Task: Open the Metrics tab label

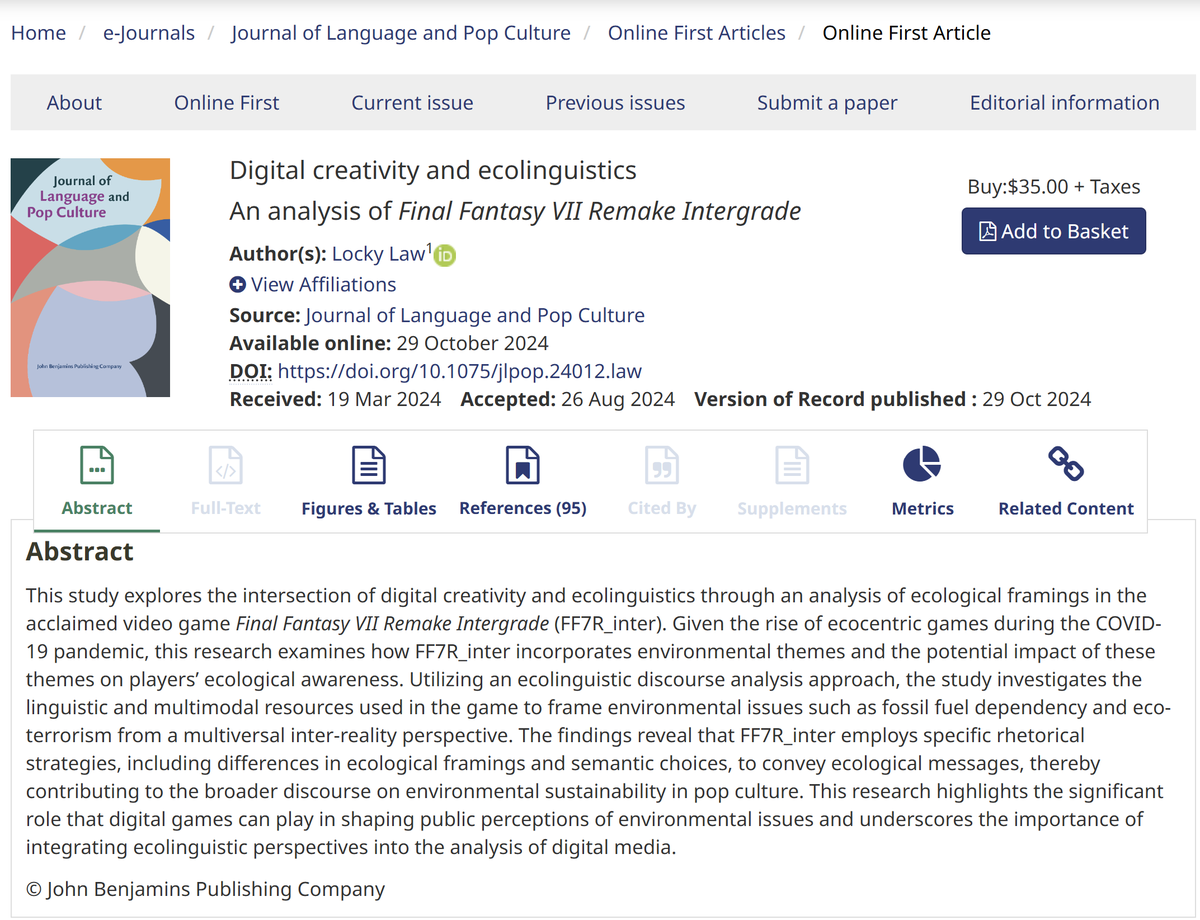Action: click(x=923, y=508)
